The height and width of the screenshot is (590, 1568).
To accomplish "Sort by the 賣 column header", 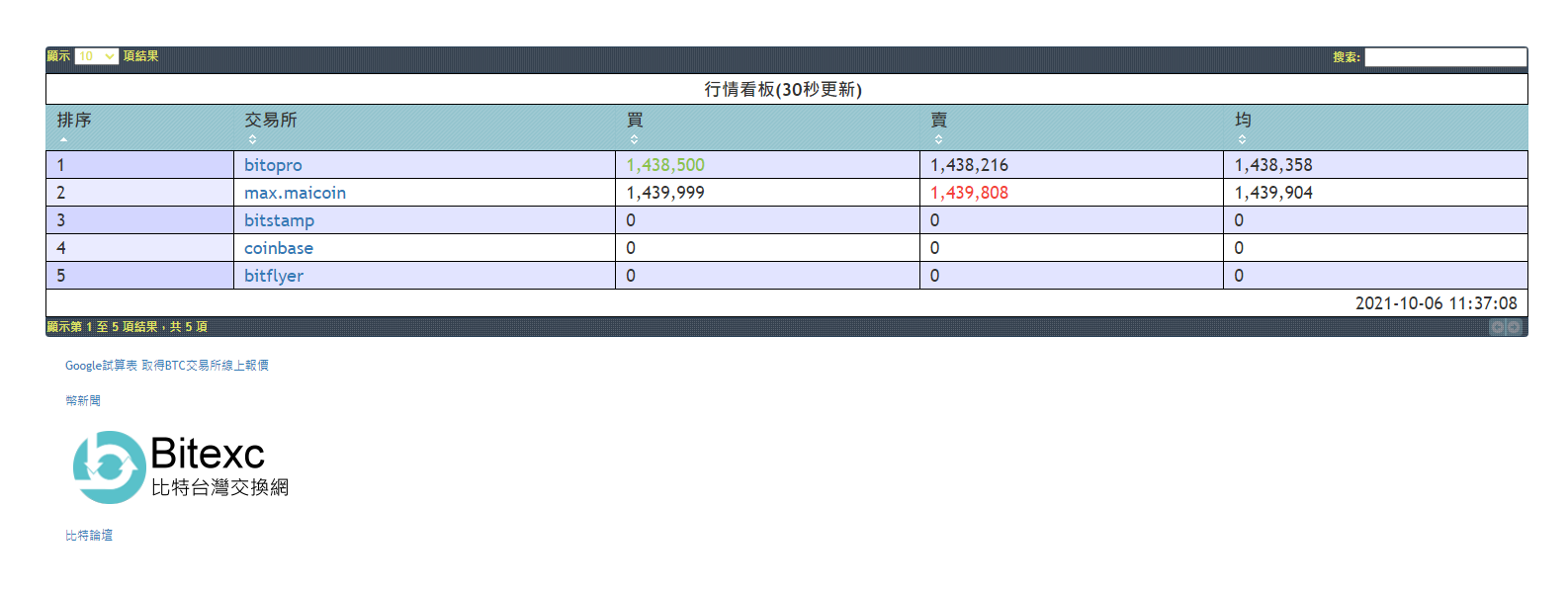I will coord(1072,127).
